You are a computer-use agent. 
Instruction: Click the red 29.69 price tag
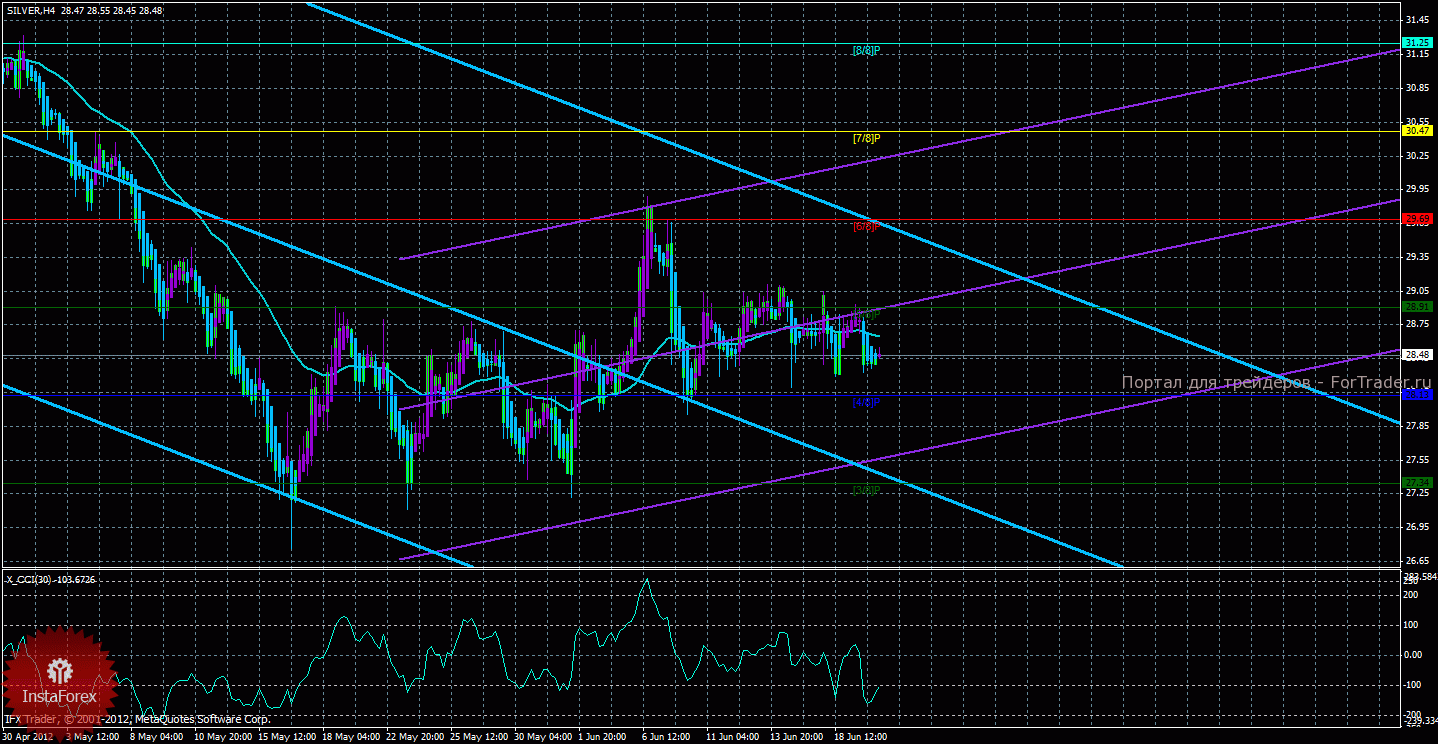tap(1417, 218)
